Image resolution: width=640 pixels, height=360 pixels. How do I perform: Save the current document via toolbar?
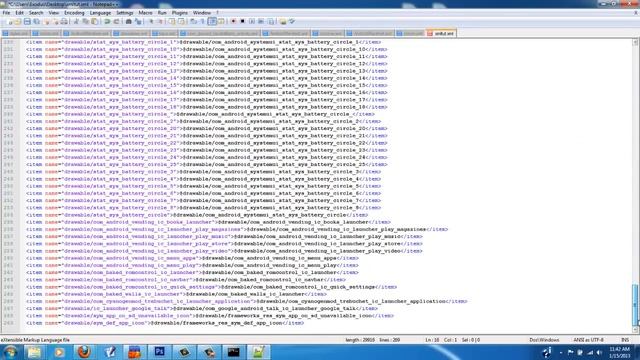[27, 21]
